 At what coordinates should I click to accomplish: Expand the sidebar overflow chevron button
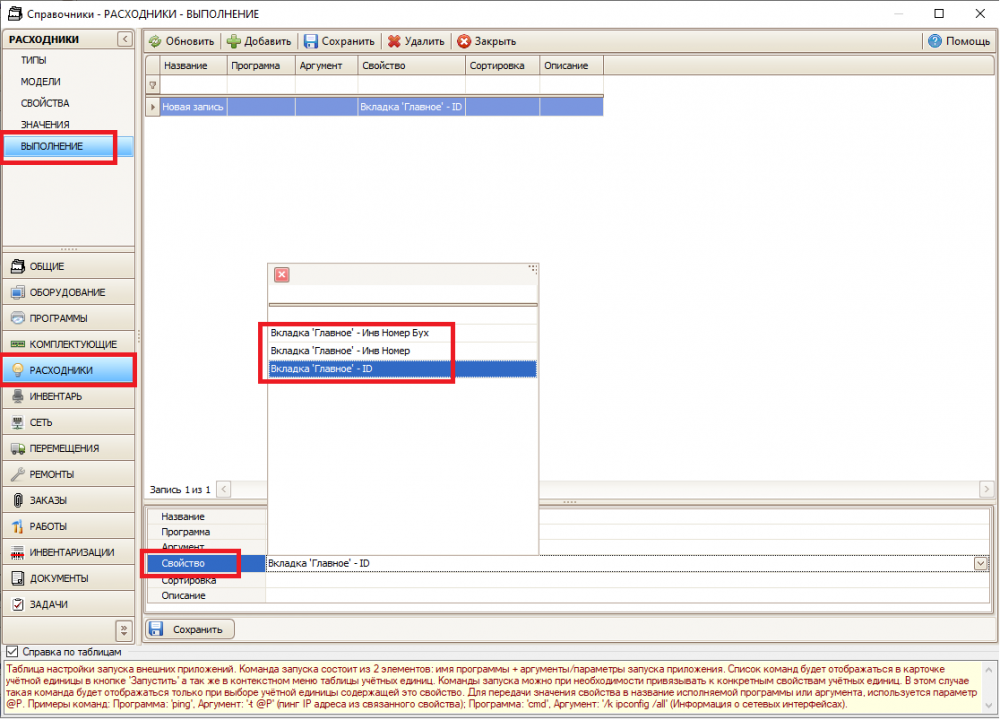124,630
